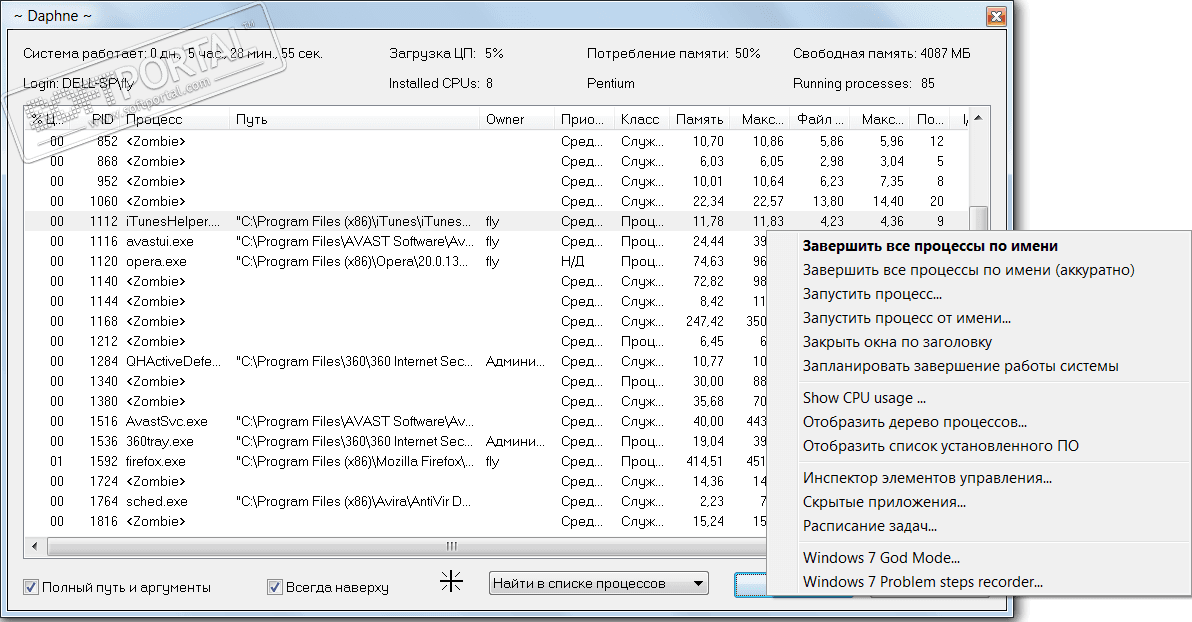
Task: Select the Zombie row with PID 1816
Action: [x=395, y=521]
